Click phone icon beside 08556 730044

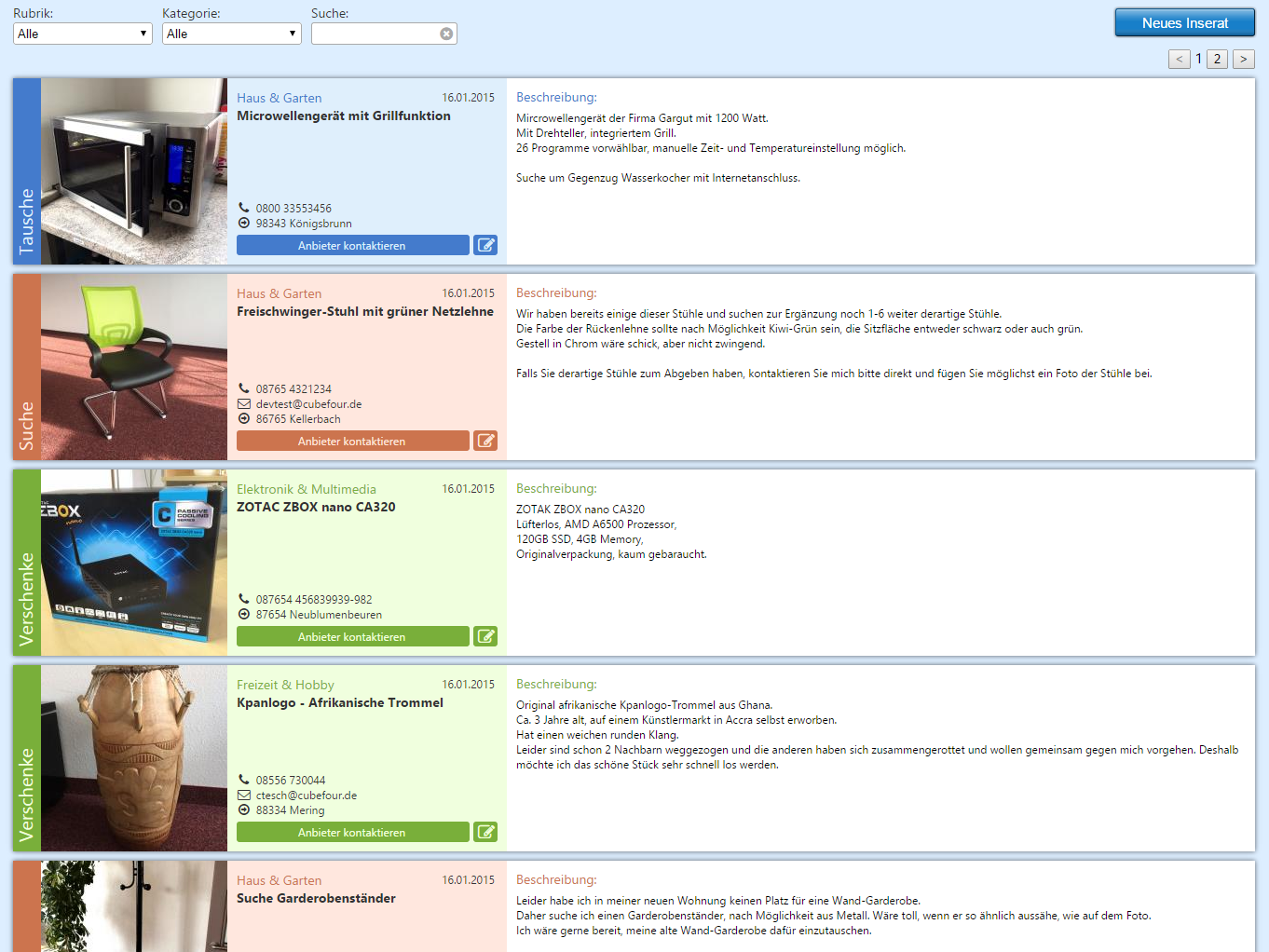click(244, 780)
